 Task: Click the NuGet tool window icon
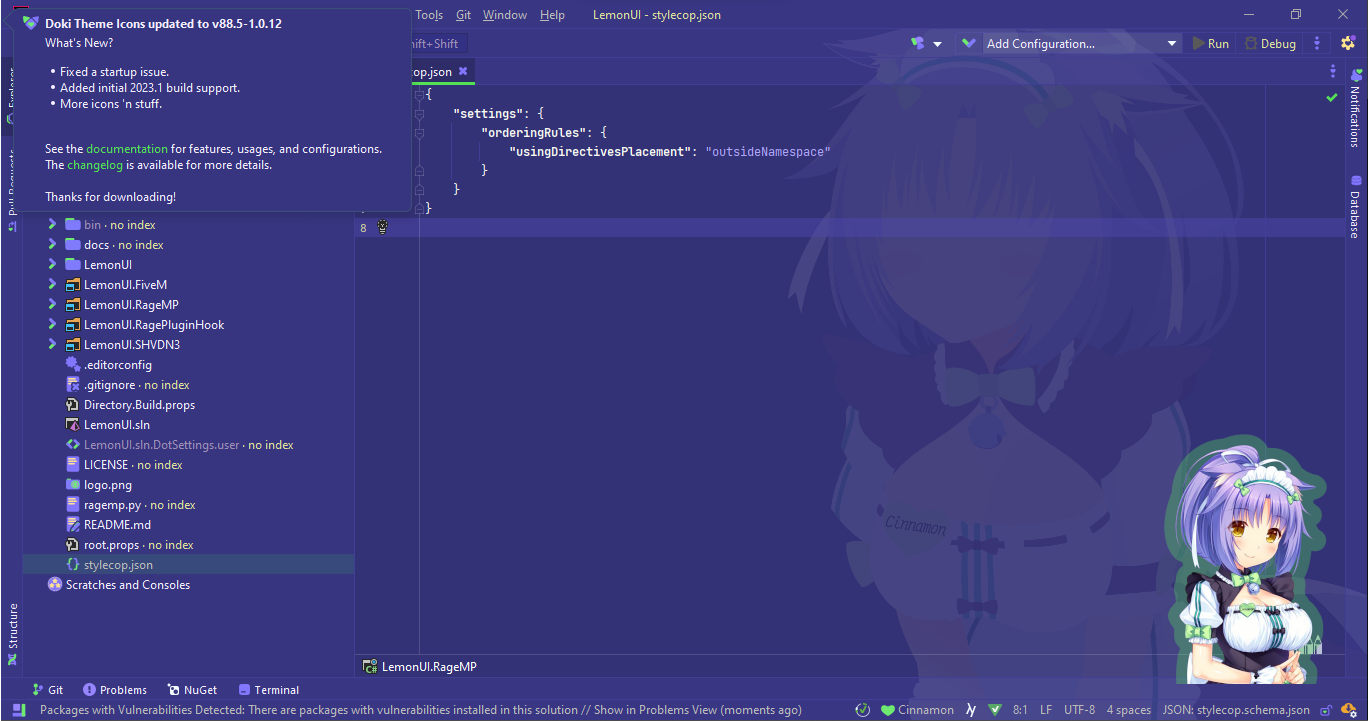[192, 689]
